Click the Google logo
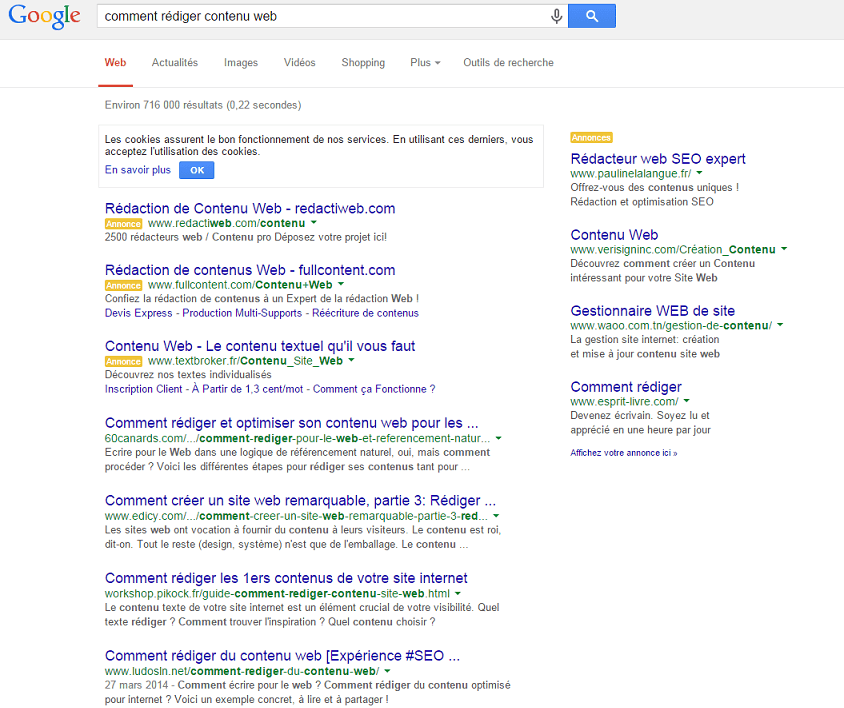 coord(44,16)
